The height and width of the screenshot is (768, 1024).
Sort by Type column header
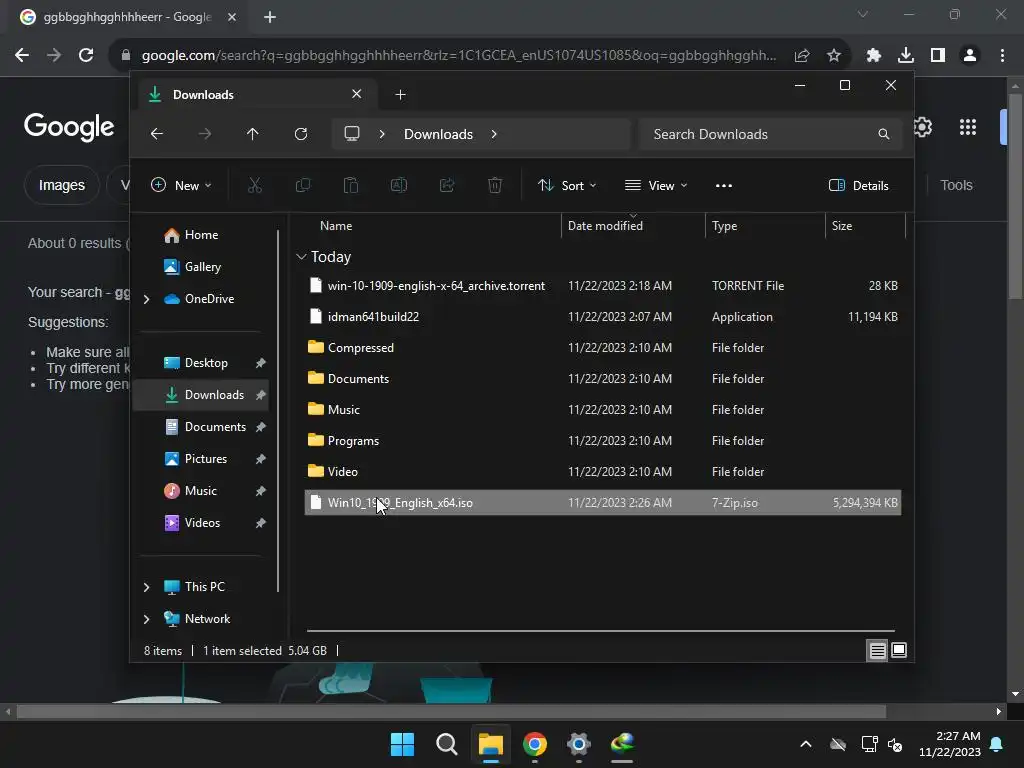pos(765,226)
